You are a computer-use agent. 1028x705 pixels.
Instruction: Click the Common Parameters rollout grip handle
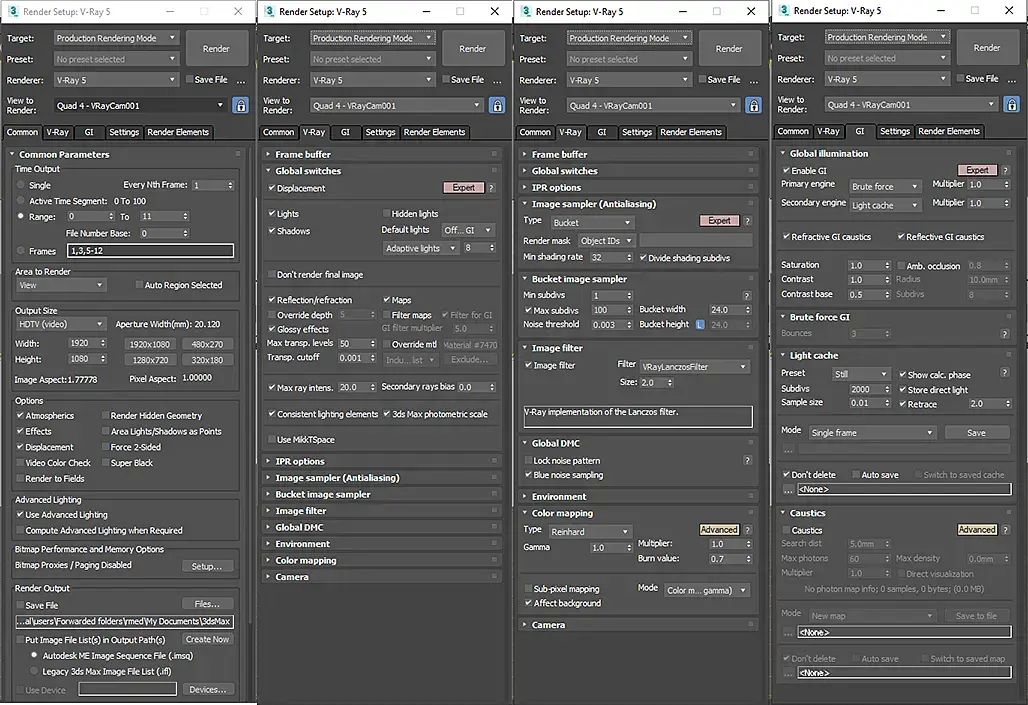[237, 154]
